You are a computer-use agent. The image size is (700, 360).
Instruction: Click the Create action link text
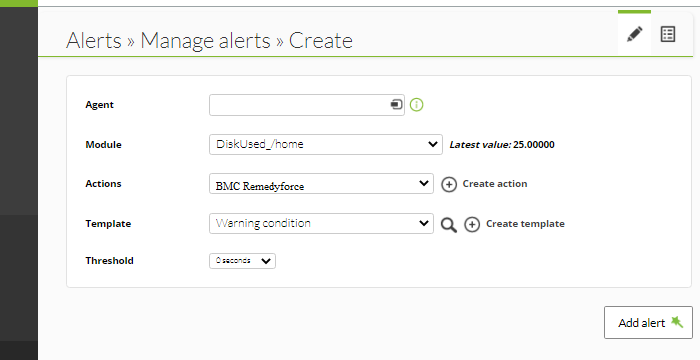click(495, 184)
